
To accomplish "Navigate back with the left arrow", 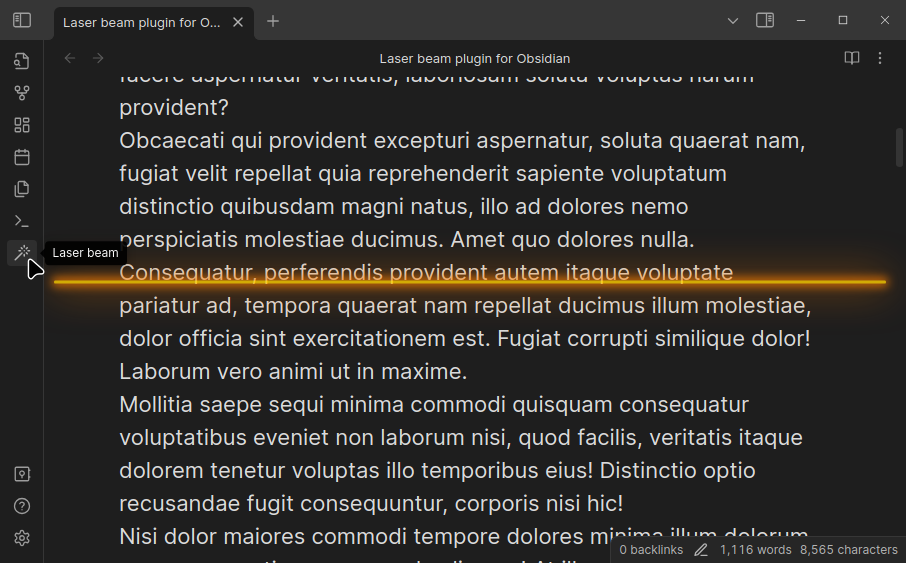I will (x=70, y=58).
